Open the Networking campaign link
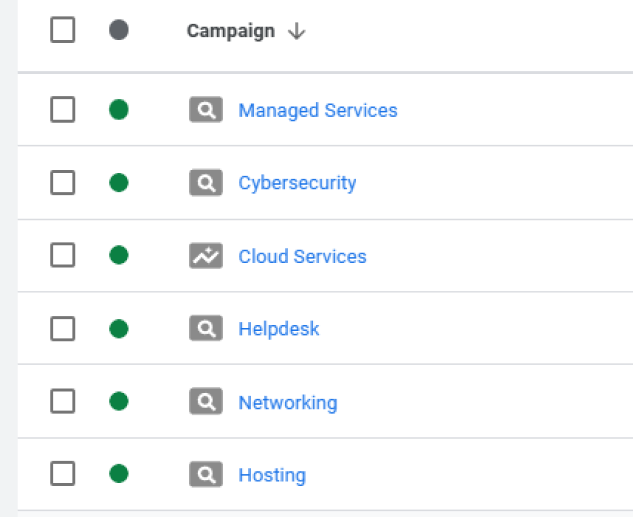 tap(287, 402)
